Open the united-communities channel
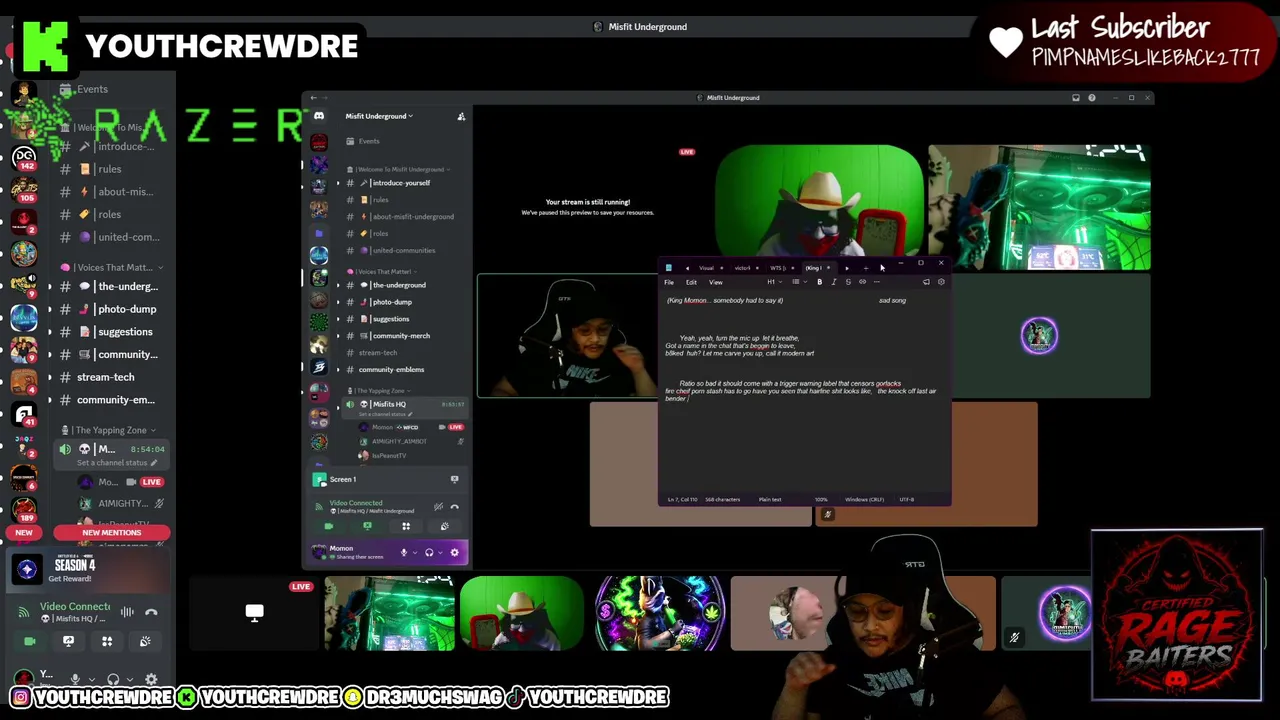This screenshot has height=720, width=1280. (403, 250)
